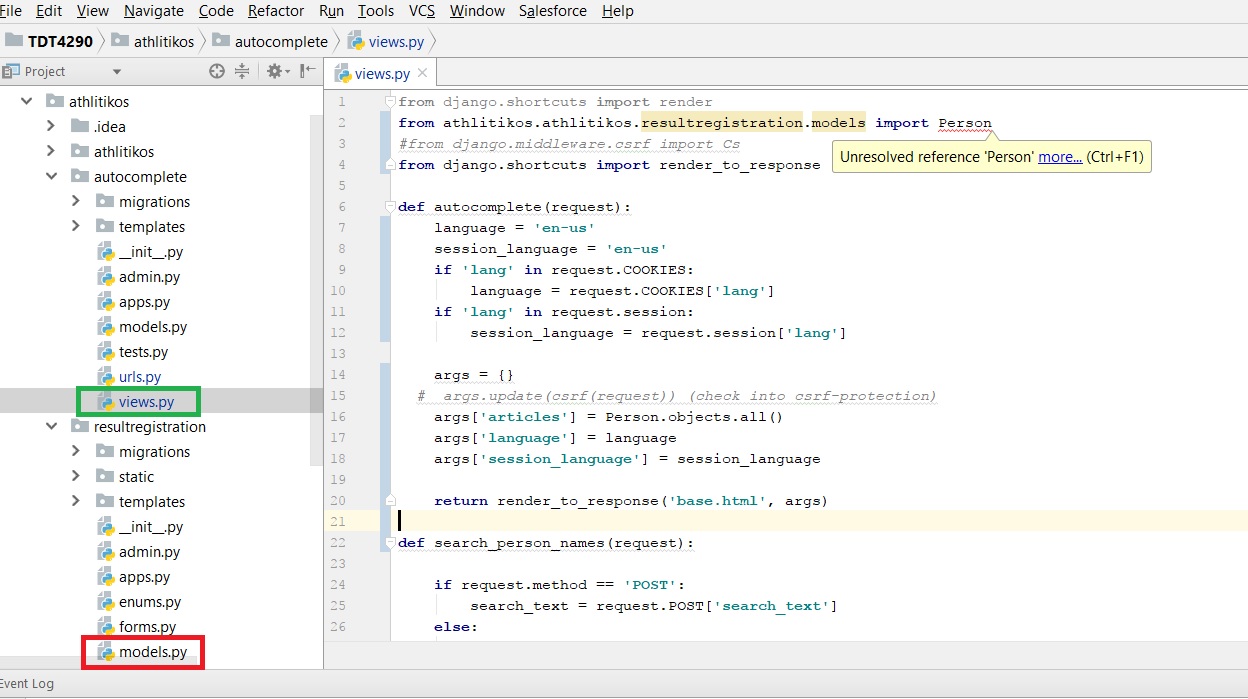This screenshot has height=699, width=1248.
Task: Click the Project panel vertical scrollbar
Action: click(x=316, y=290)
